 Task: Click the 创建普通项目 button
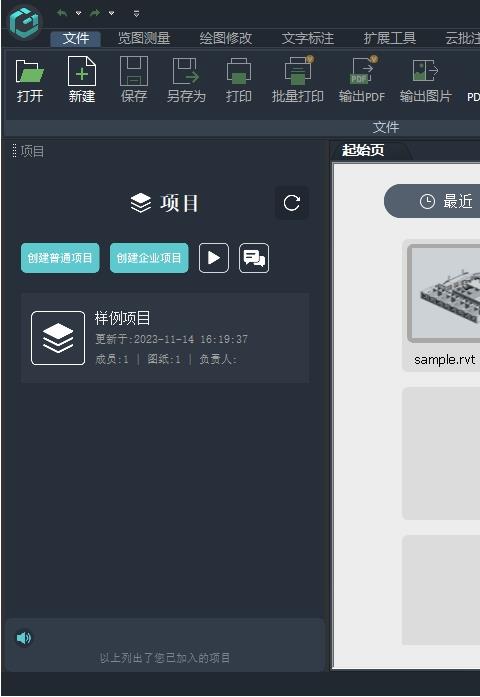(60, 258)
